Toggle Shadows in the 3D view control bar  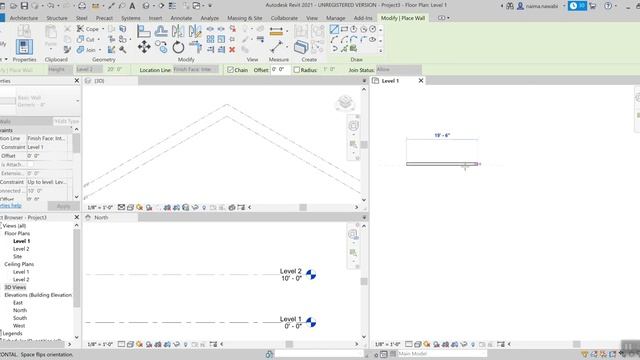pyautogui.click(x=149, y=207)
